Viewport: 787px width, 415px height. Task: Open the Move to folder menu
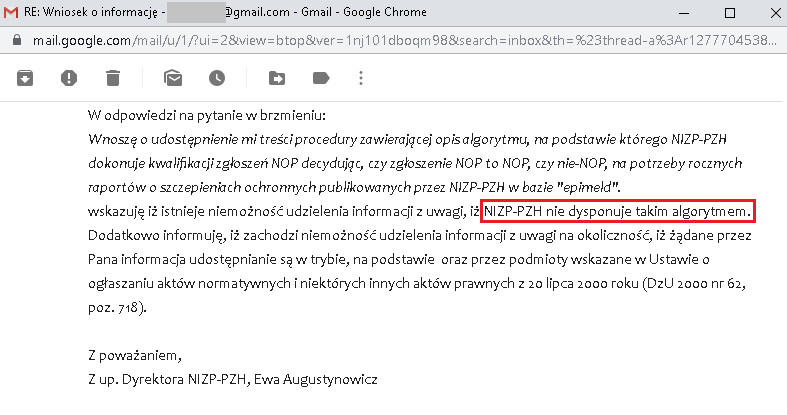277,78
